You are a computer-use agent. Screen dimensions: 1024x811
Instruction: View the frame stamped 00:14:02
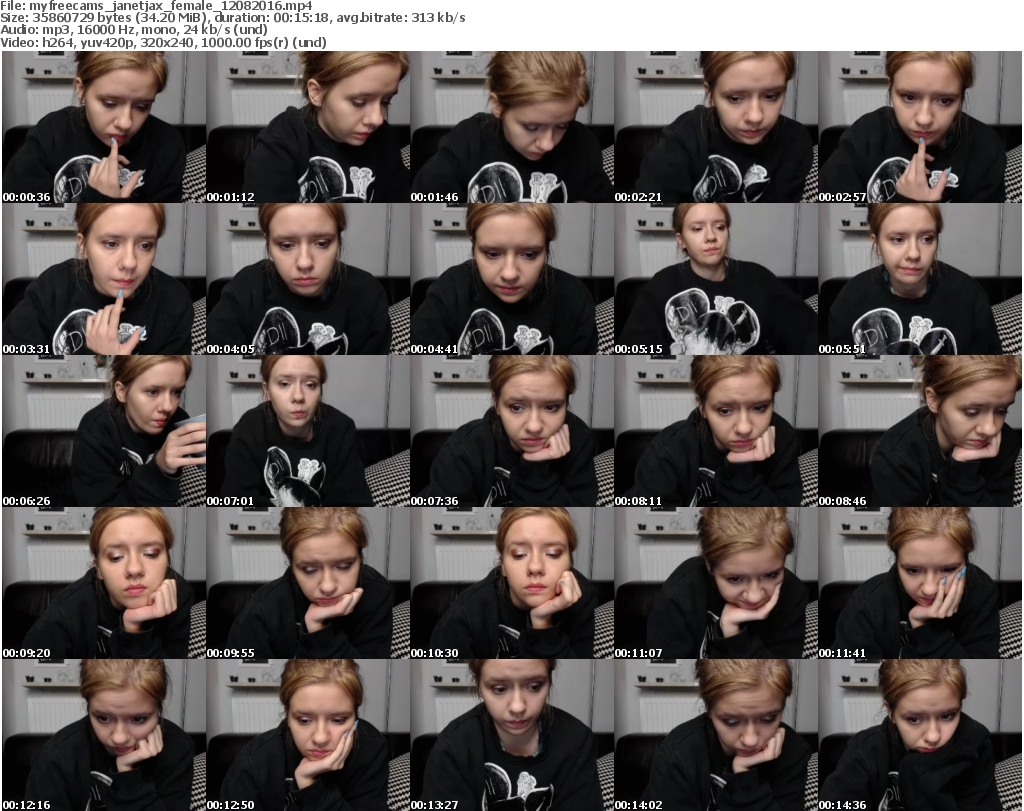tap(716, 735)
